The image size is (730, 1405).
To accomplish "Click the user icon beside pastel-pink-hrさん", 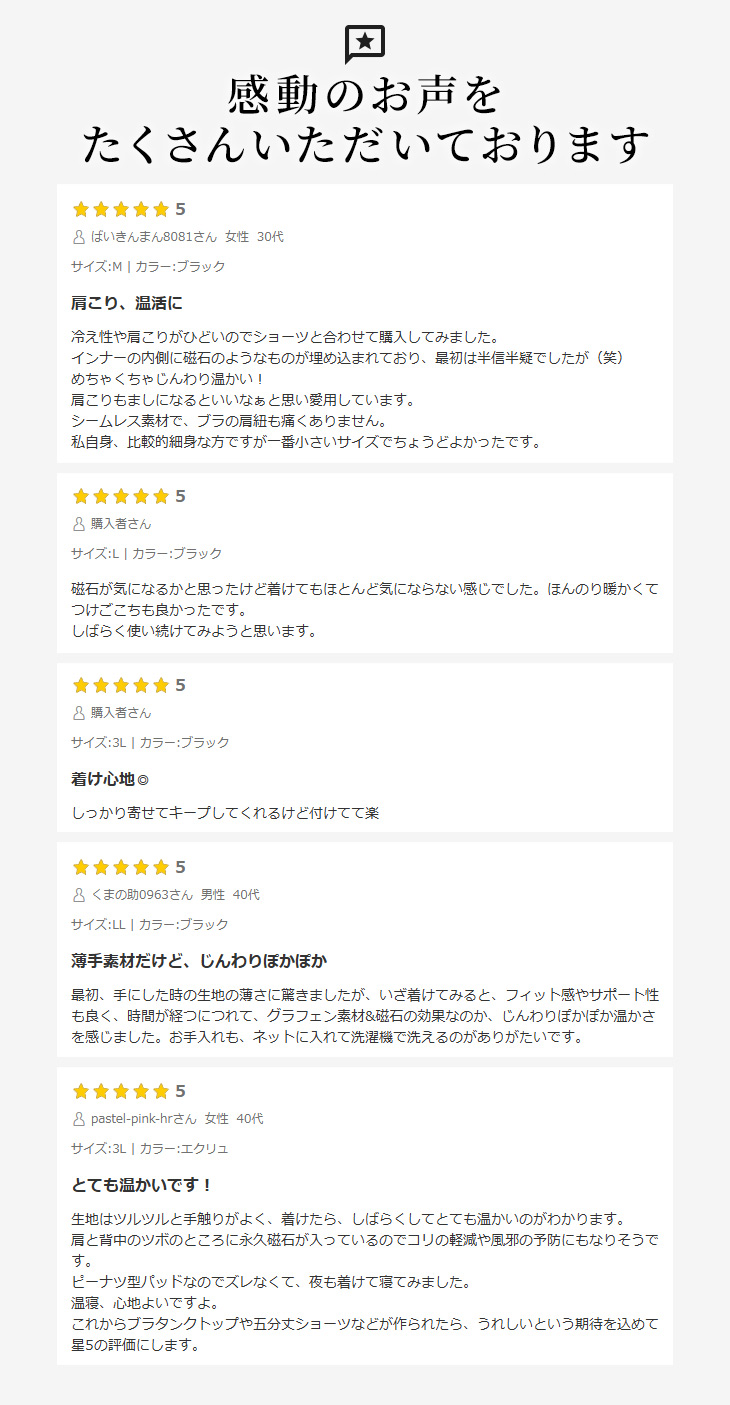I will (x=79, y=1119).
